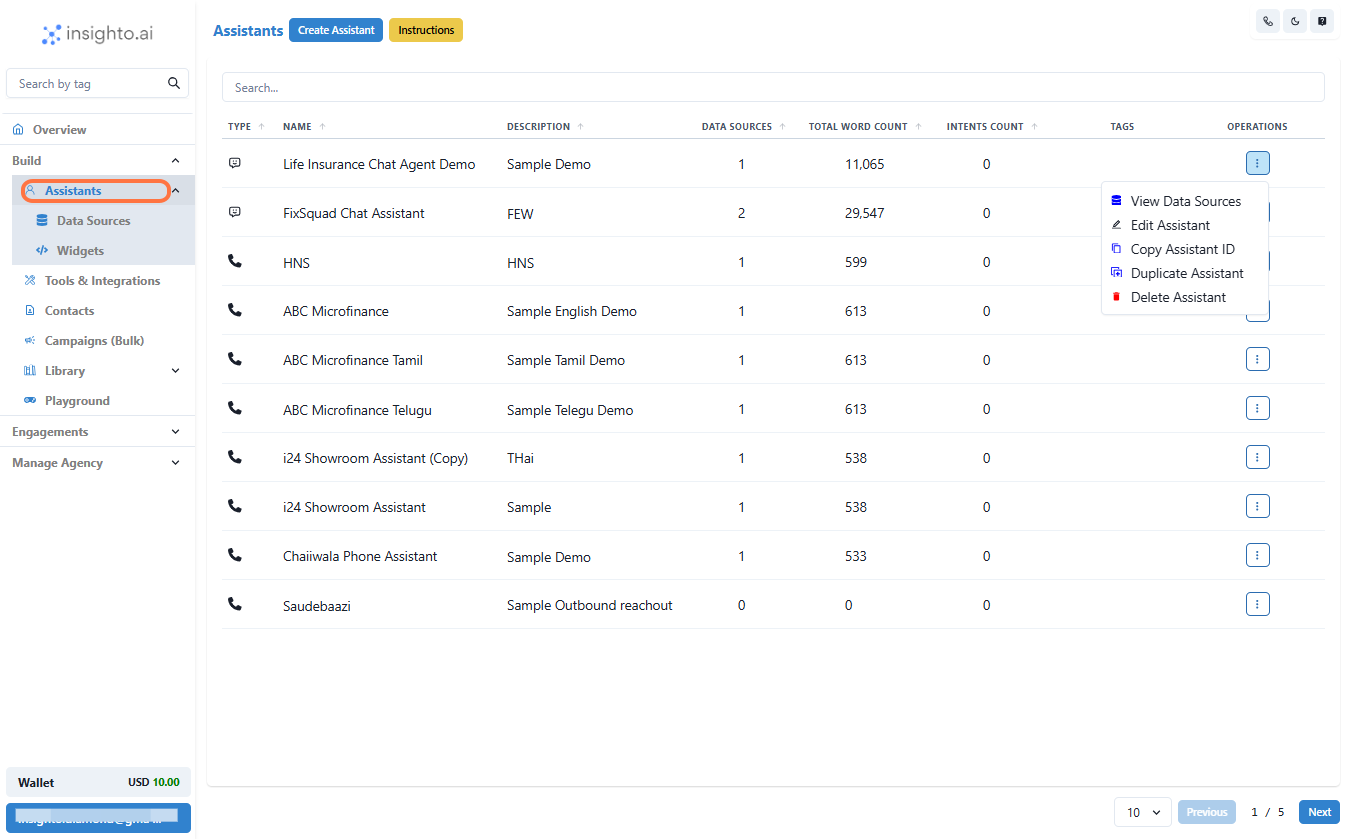Sort by Type column arrow
This screenshot has height=839, width=1352.
(x=262, y=127)
